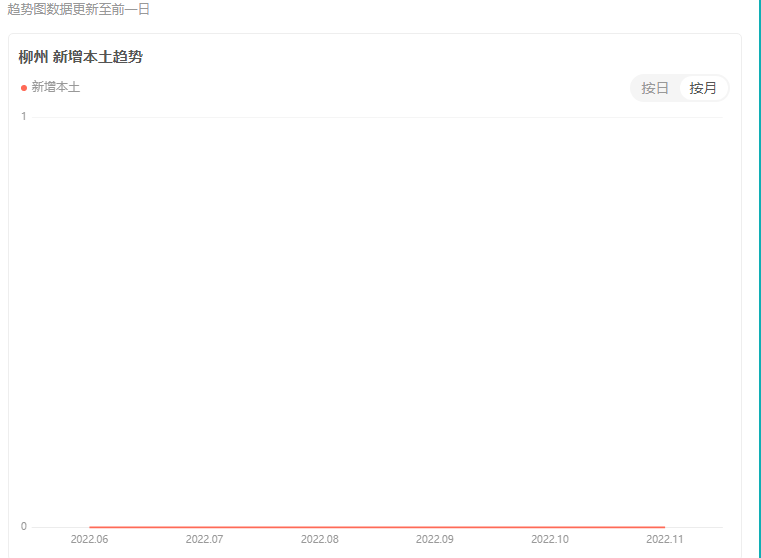This screenshot has height=558, width=761.
Task: Select the 2022.08 x-axis label
Action: point(320,539)
